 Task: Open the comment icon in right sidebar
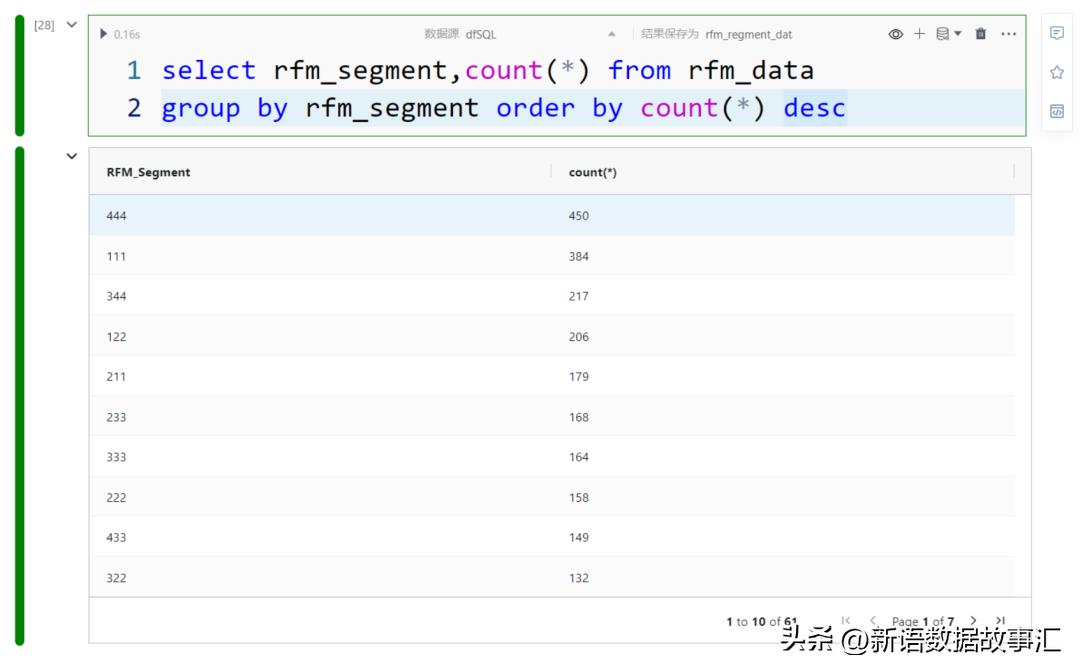[x=1057, y=34]
